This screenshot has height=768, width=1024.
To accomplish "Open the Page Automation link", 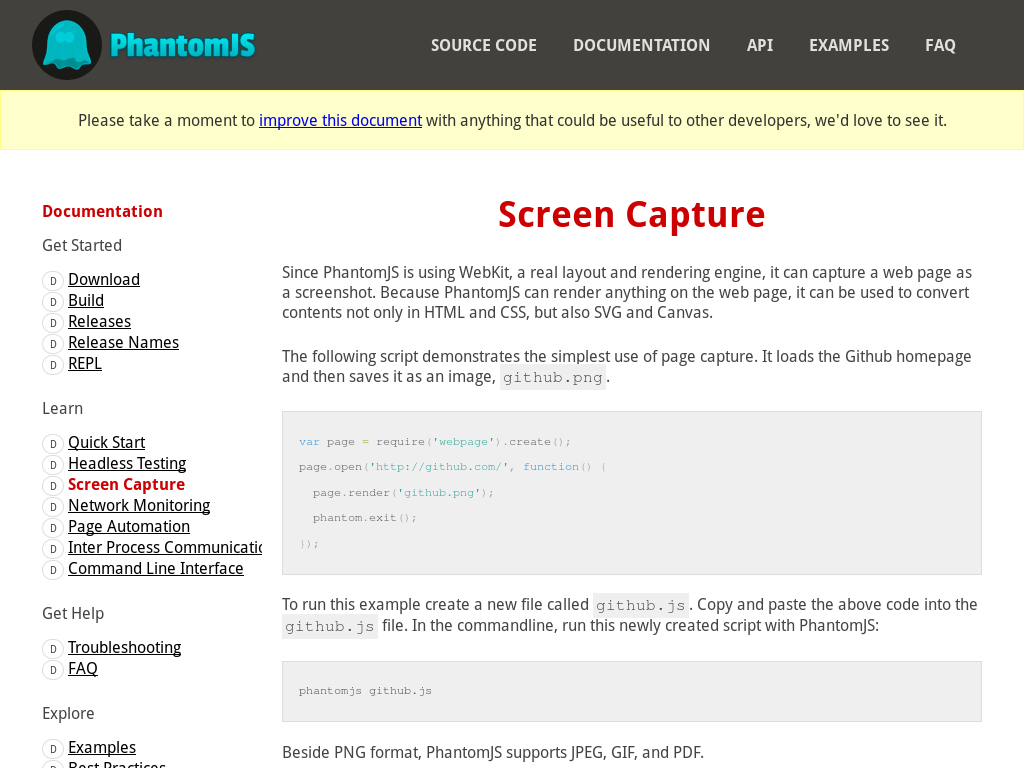I will pyautogui.click(x=129, y=526).
